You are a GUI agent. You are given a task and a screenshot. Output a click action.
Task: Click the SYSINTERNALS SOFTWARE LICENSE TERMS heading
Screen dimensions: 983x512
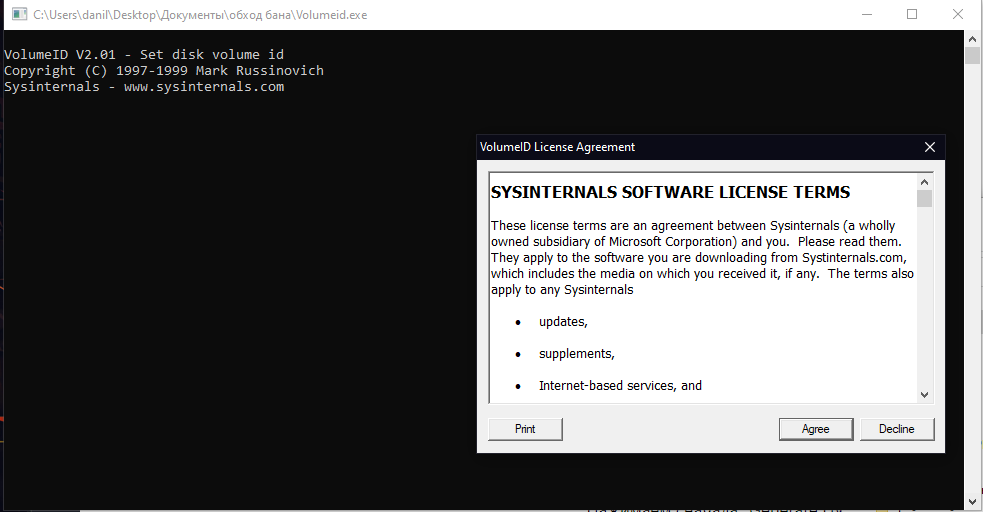(670, 192)
